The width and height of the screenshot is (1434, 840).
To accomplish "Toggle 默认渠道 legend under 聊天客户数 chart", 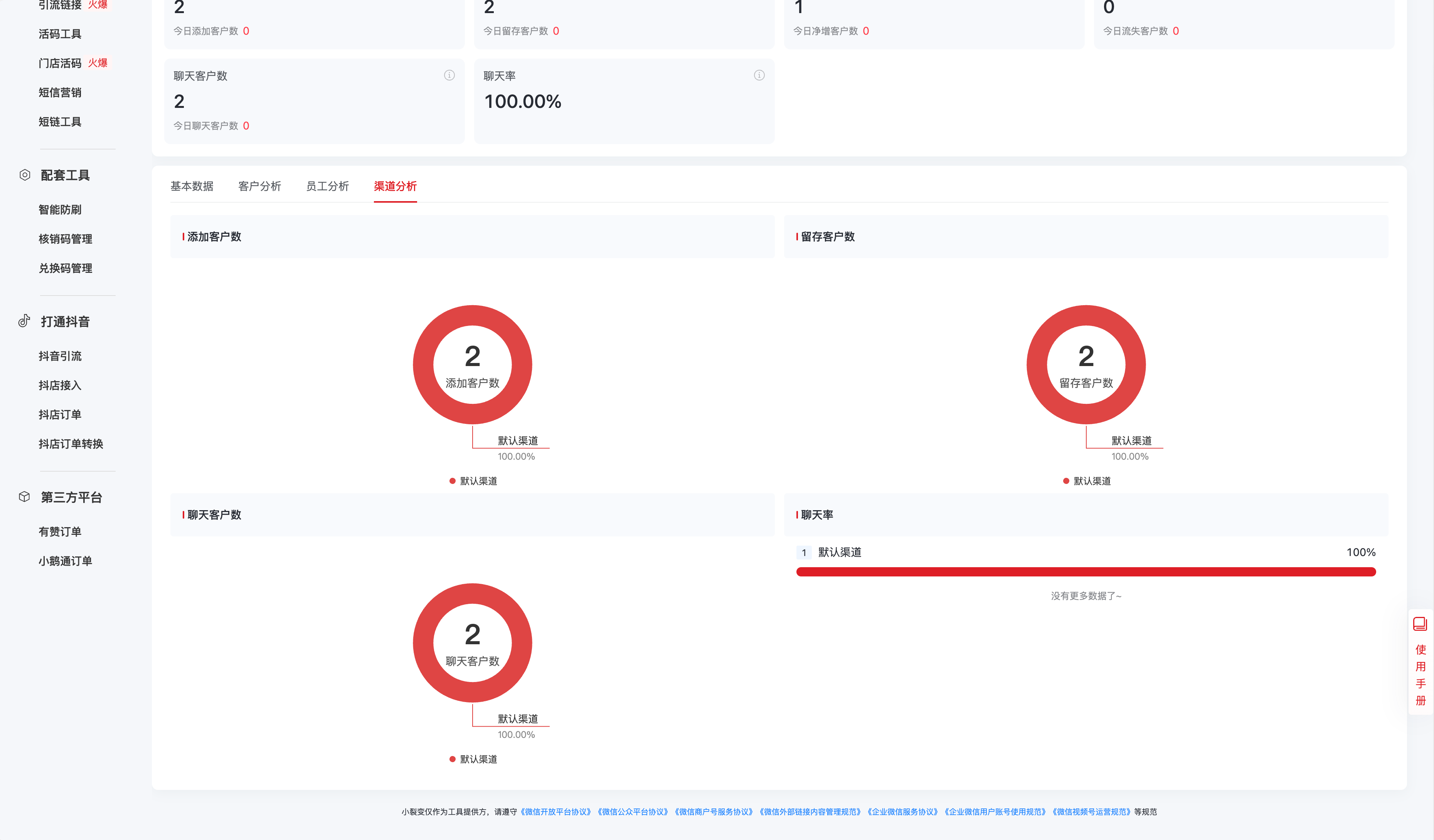I will (x=473, y=759).
